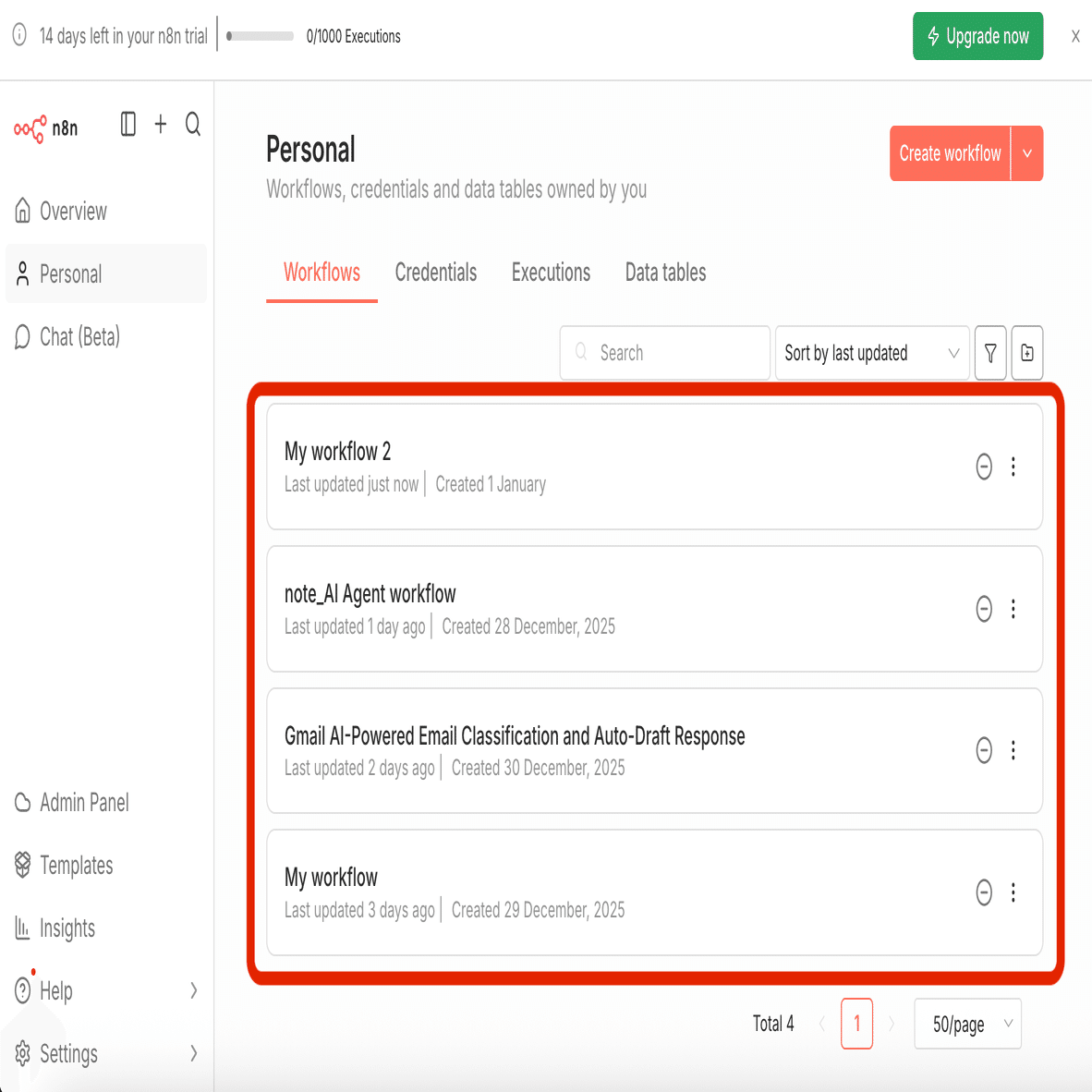This screenshot has width=1092, height=1092.
Task: Open Gmail AI-Powered Email Classification workflow
Action: point(515,736)
